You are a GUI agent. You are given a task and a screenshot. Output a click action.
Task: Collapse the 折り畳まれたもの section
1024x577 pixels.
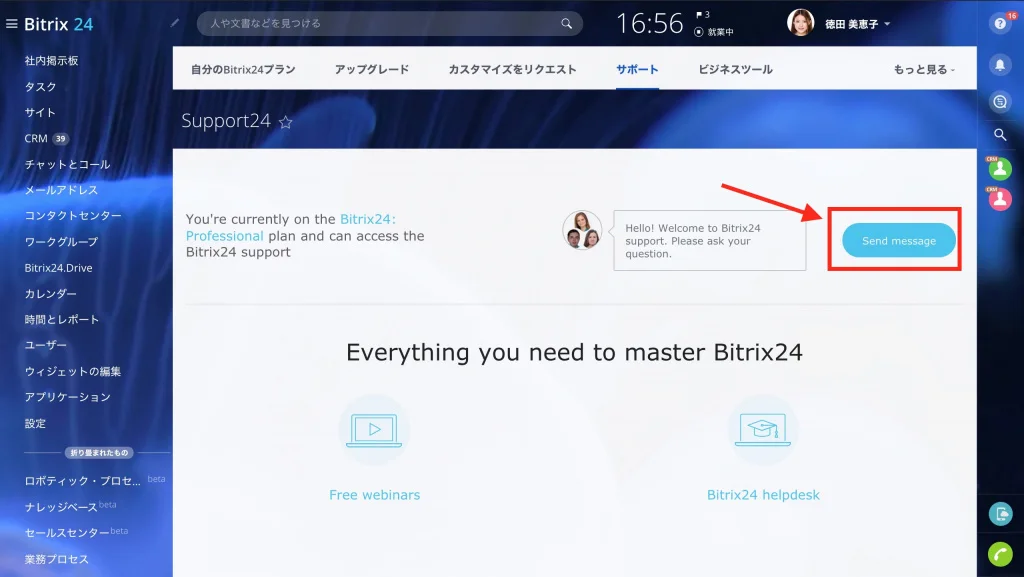point(99,452)
